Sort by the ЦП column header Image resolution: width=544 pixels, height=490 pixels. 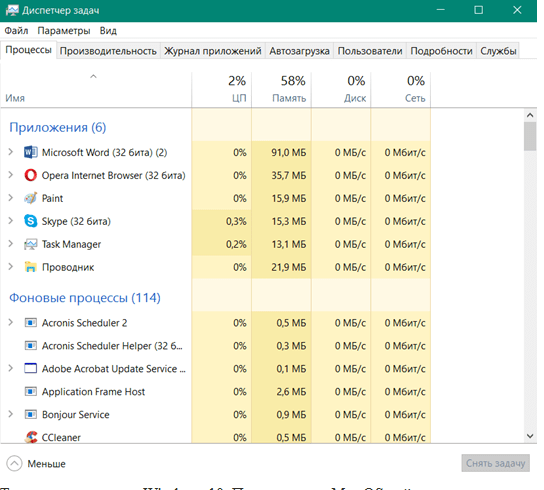(221, 90)
